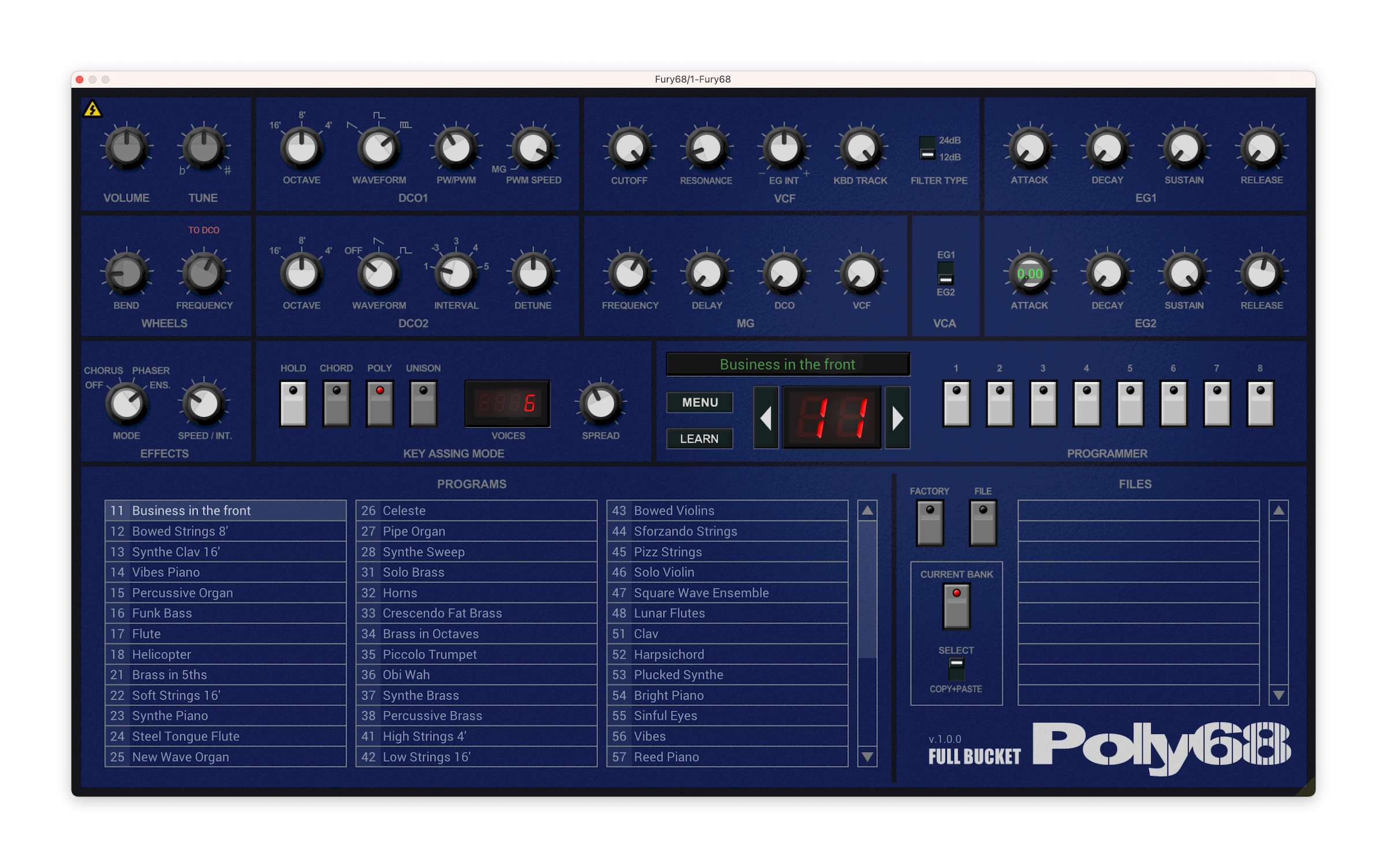Toggle the 24dB/12dB filter type switch
Image resolution: width=1387 pixels, height=868 pixels.
[927, 148]
